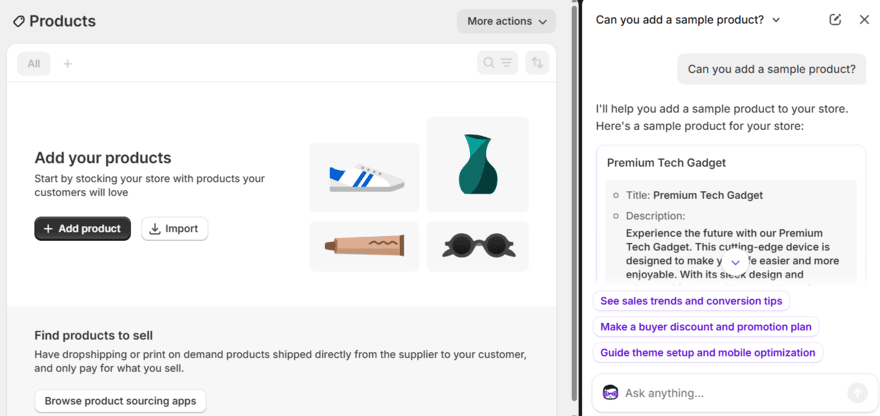
Task: Click the Products page title
Action: 62,21
